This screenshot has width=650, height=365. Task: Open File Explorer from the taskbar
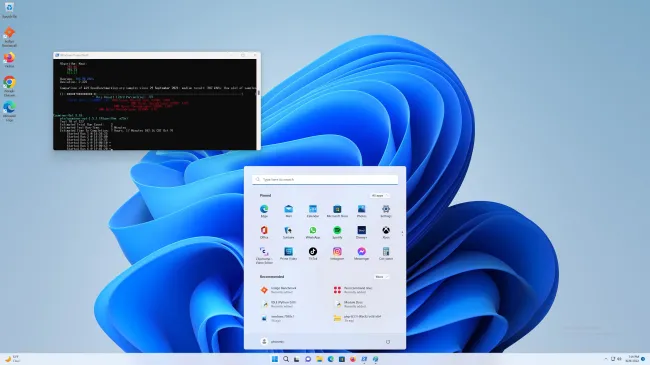click(319, 359)
